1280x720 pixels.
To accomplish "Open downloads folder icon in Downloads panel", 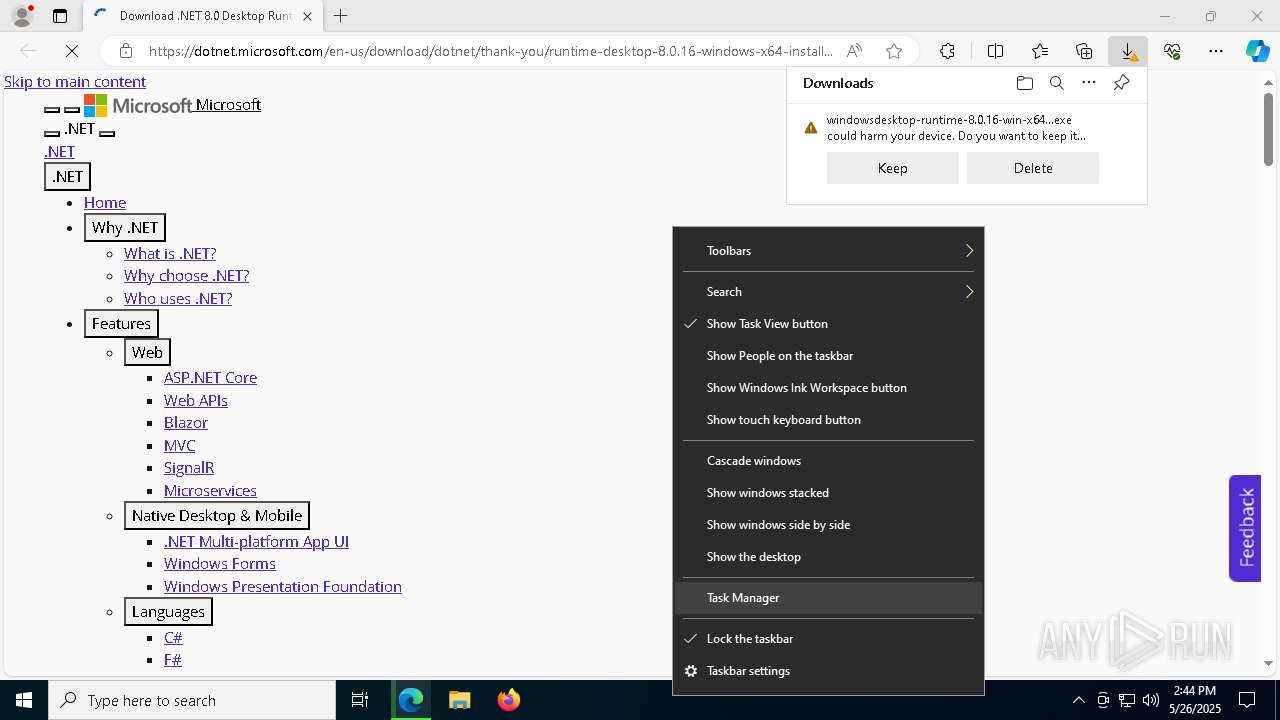I will coord(1024,83).
